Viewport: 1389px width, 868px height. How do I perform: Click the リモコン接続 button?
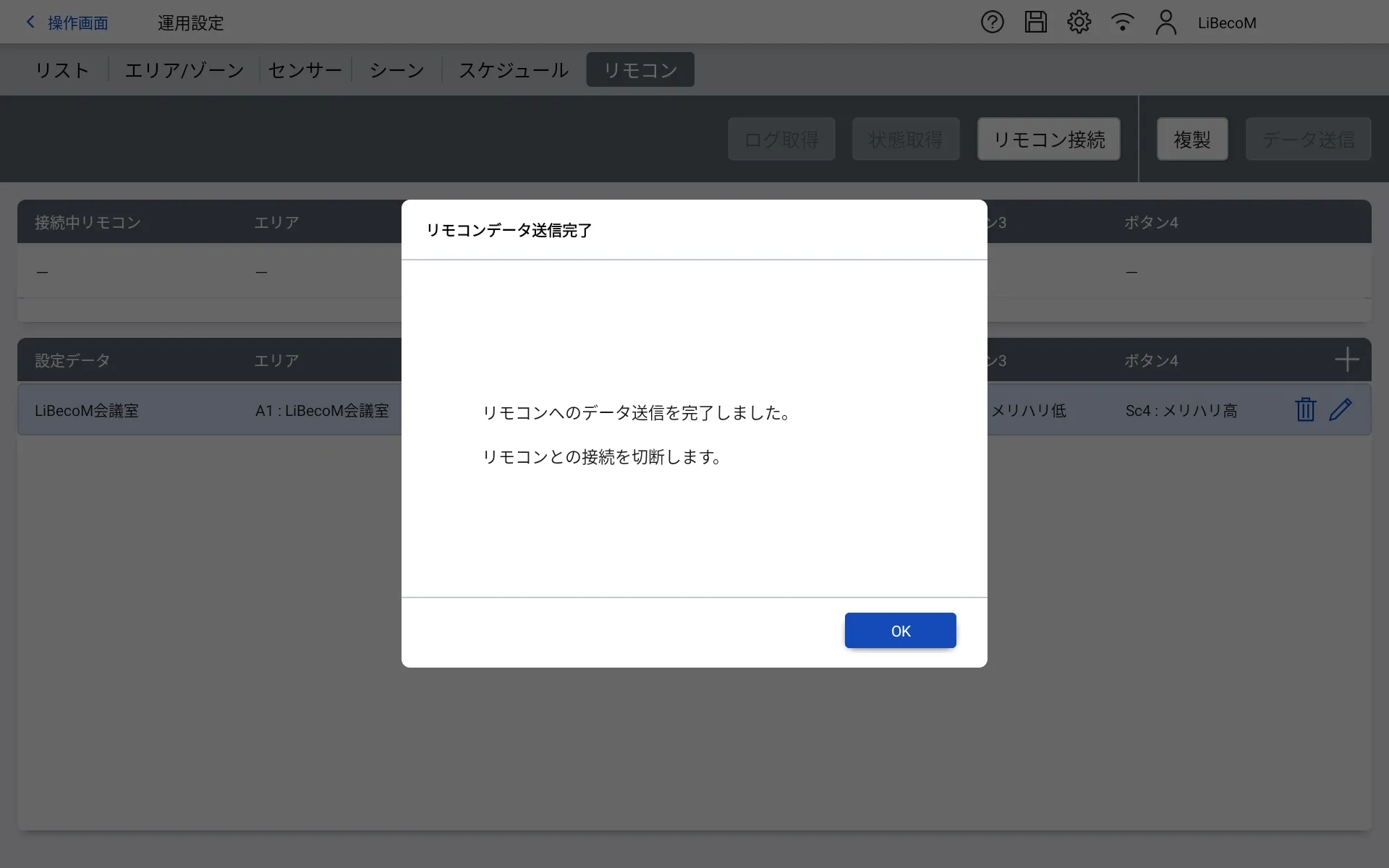(1048, 139)
